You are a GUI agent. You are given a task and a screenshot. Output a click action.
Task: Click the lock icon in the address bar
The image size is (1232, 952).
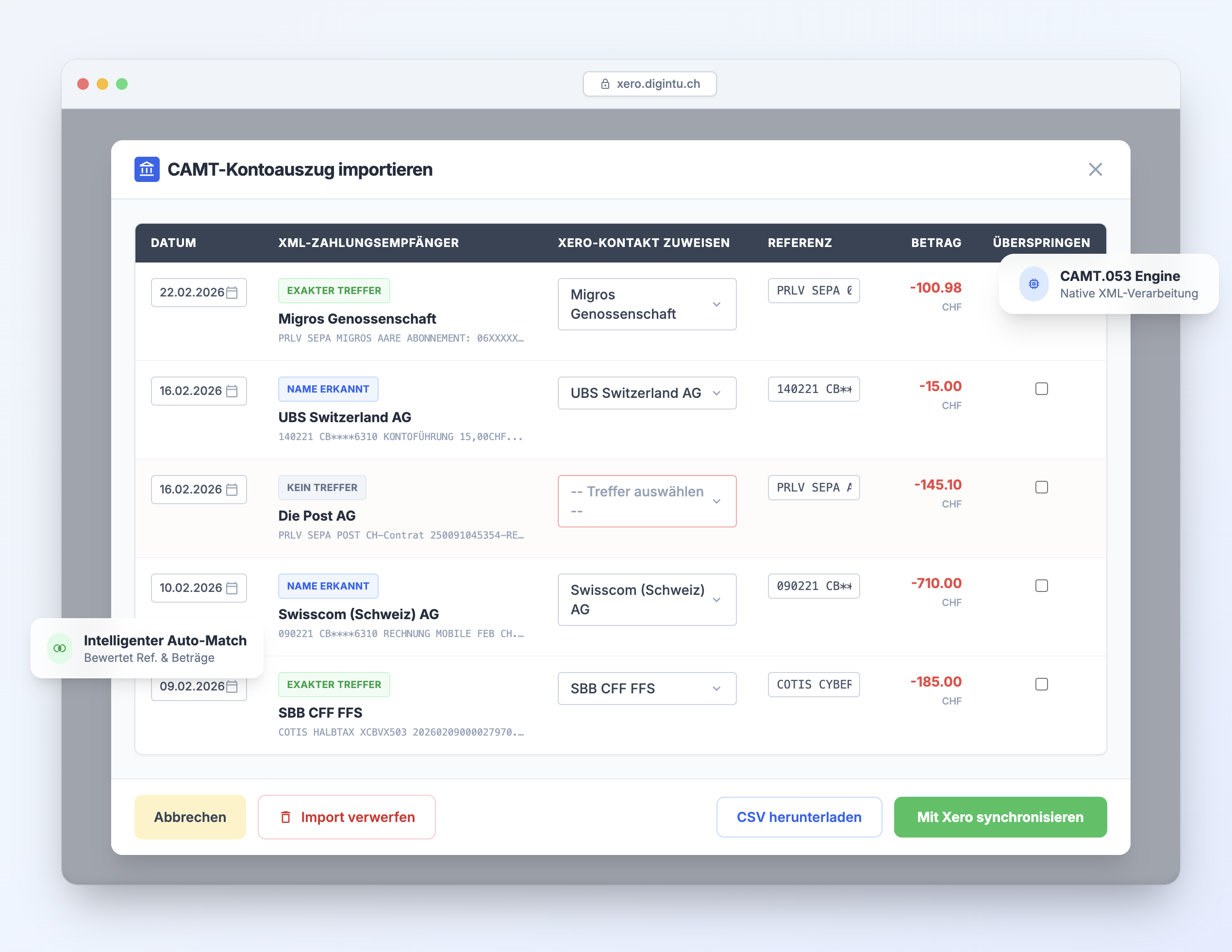pyautogui.click(x=605, y=84)
